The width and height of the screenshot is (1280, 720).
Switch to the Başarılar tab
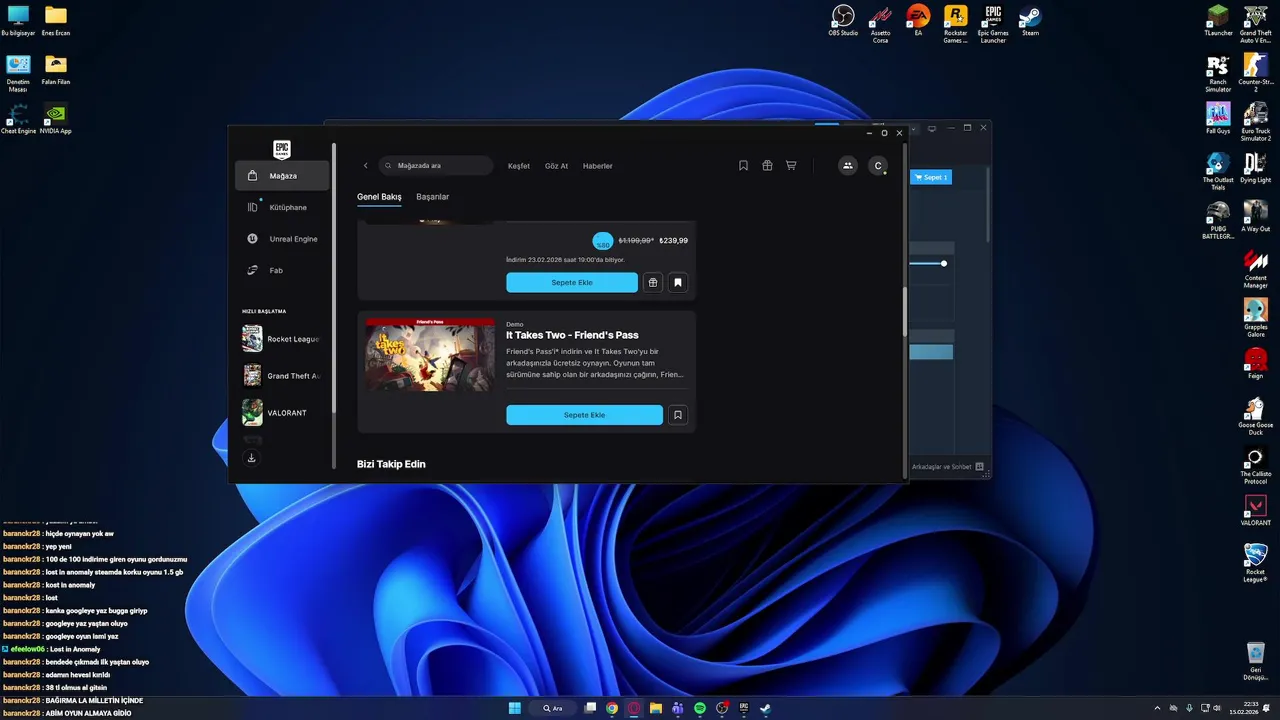433,197
